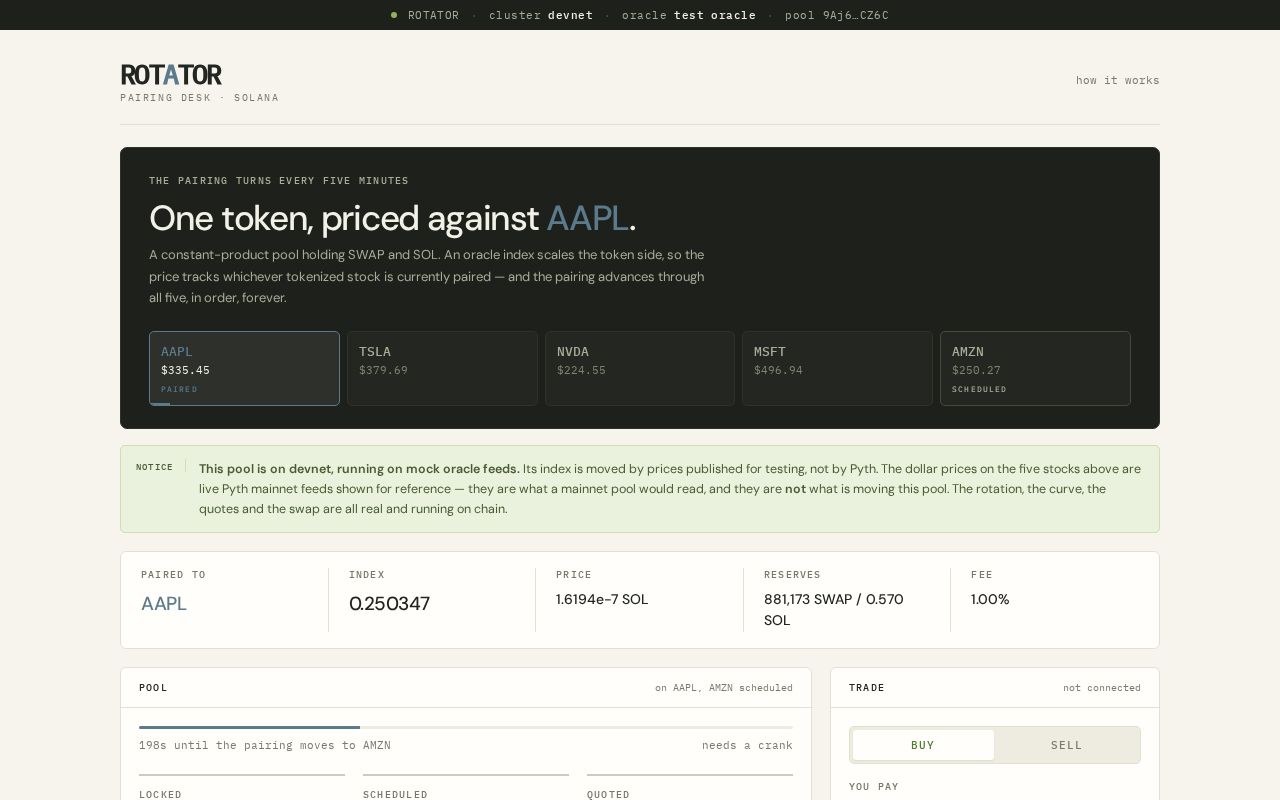Click the blue AAPL word in headline
This screenshot has width=1280, height=800.
(588, 218)
